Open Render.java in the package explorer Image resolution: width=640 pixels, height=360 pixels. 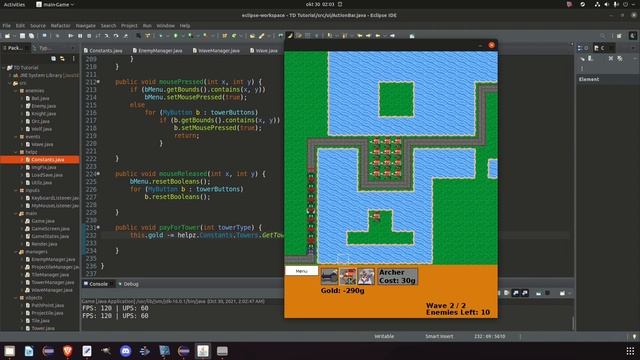[41, 244]
